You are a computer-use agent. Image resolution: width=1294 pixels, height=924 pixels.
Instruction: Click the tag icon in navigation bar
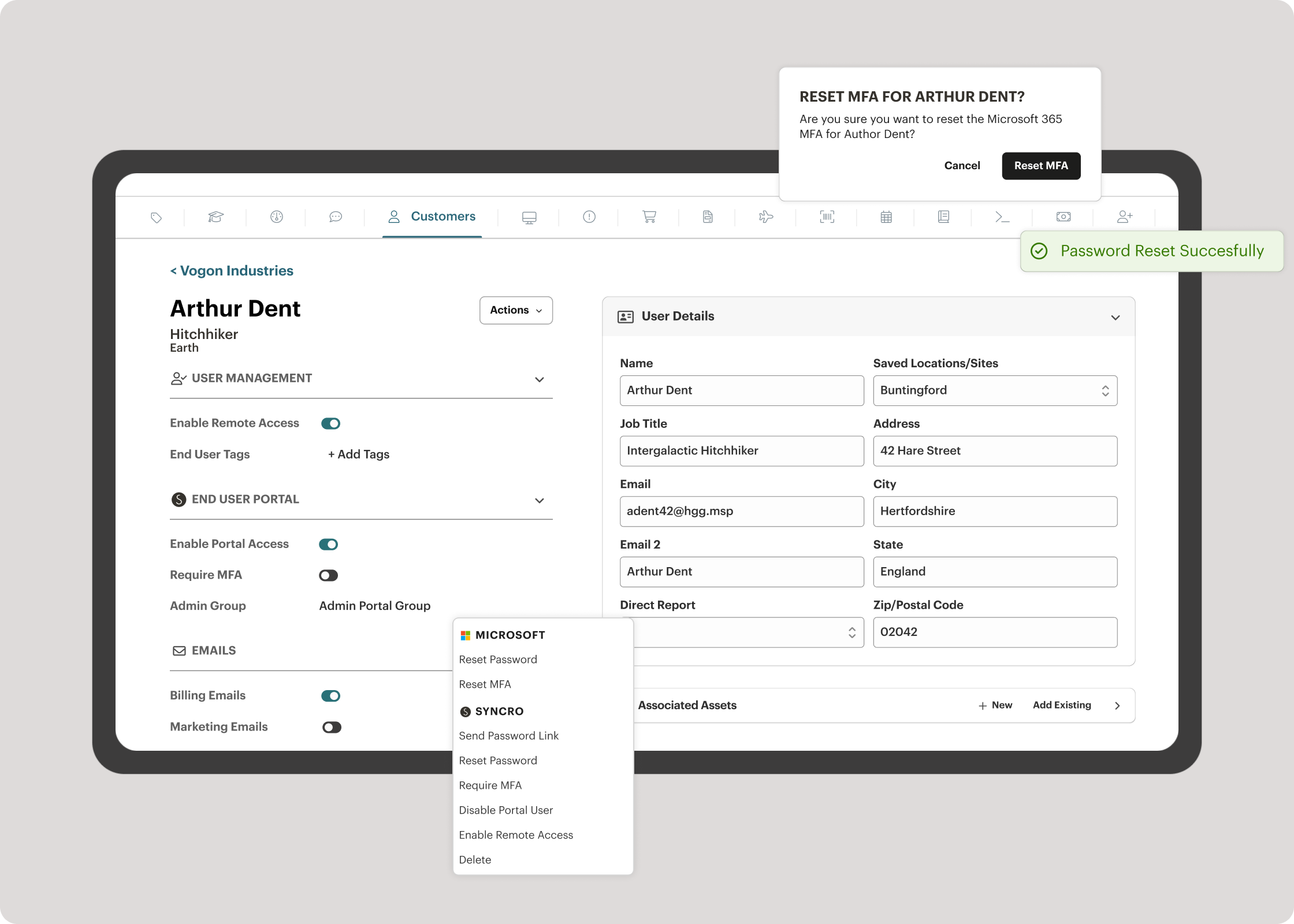(x=156, y=218)
